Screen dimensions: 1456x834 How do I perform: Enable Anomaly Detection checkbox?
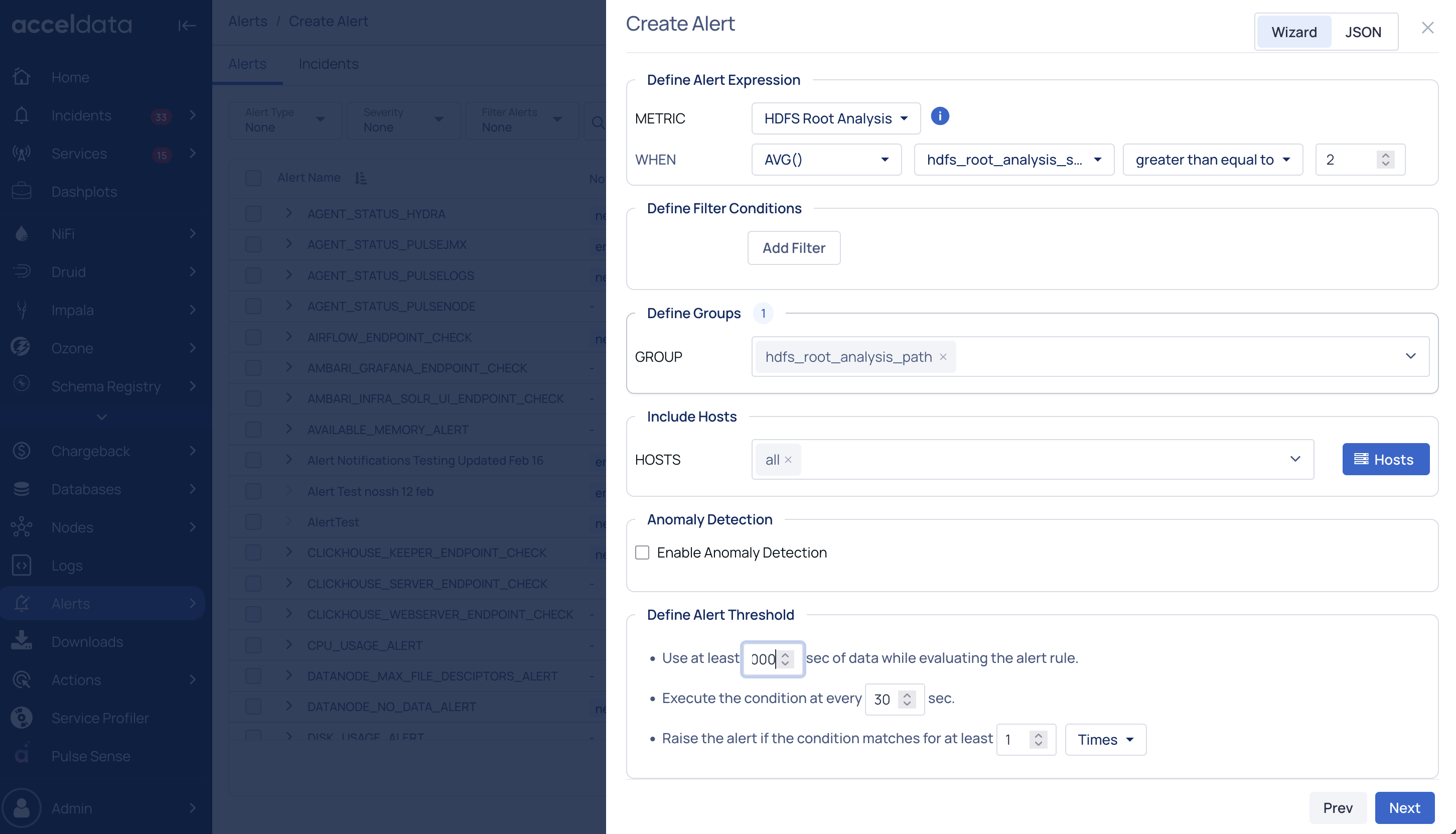pos(642,553)
